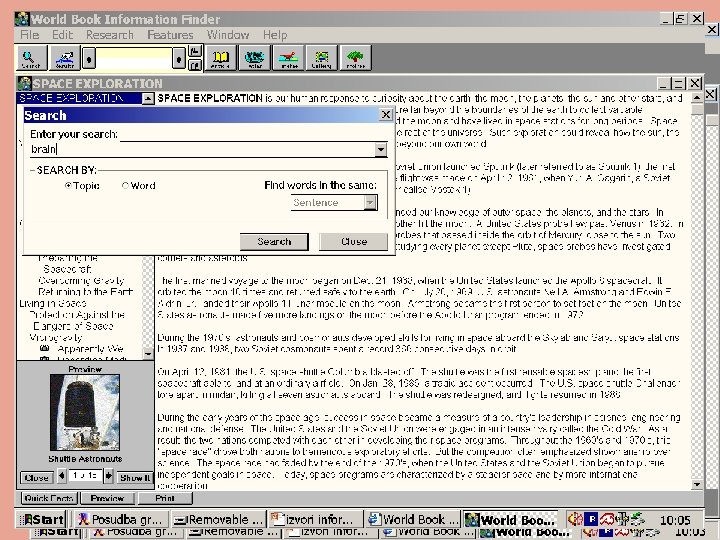Click the Search magnifier toolbar icon

coord(31,58)
